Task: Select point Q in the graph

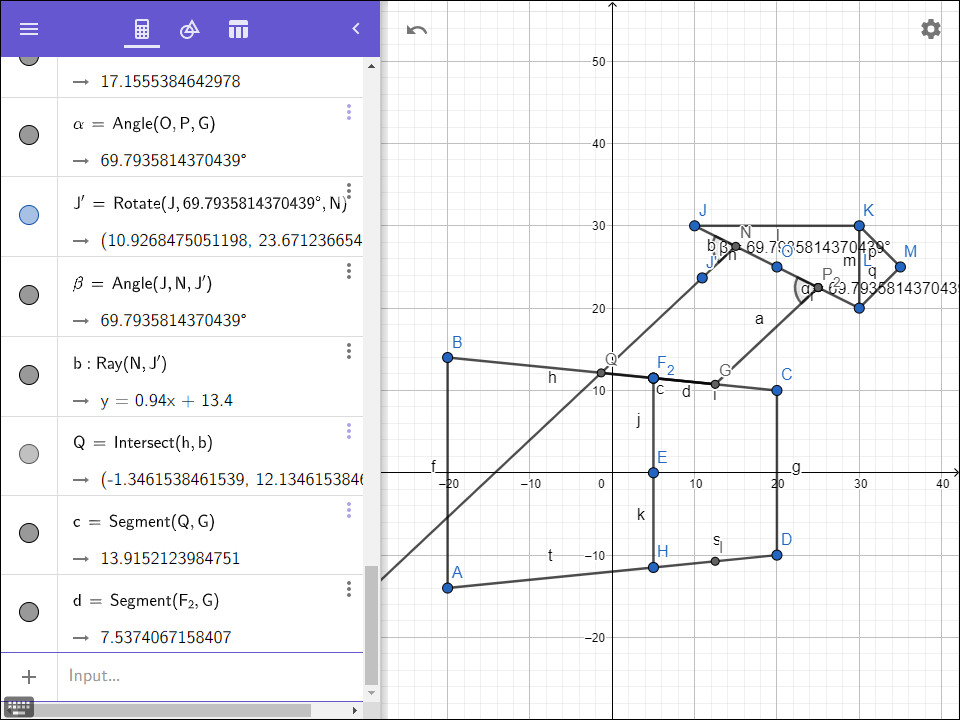Action: [x=601, y=373]
